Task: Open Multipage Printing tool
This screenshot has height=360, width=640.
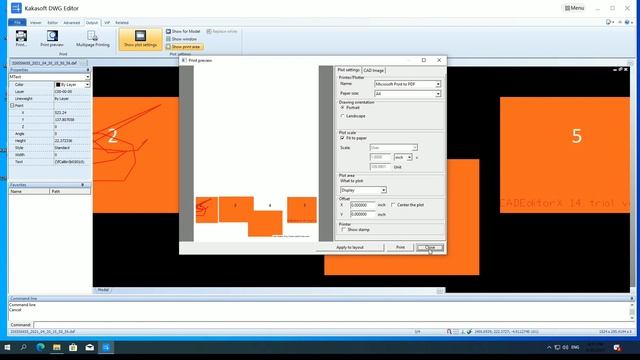Action: click(x=93, y=38)
